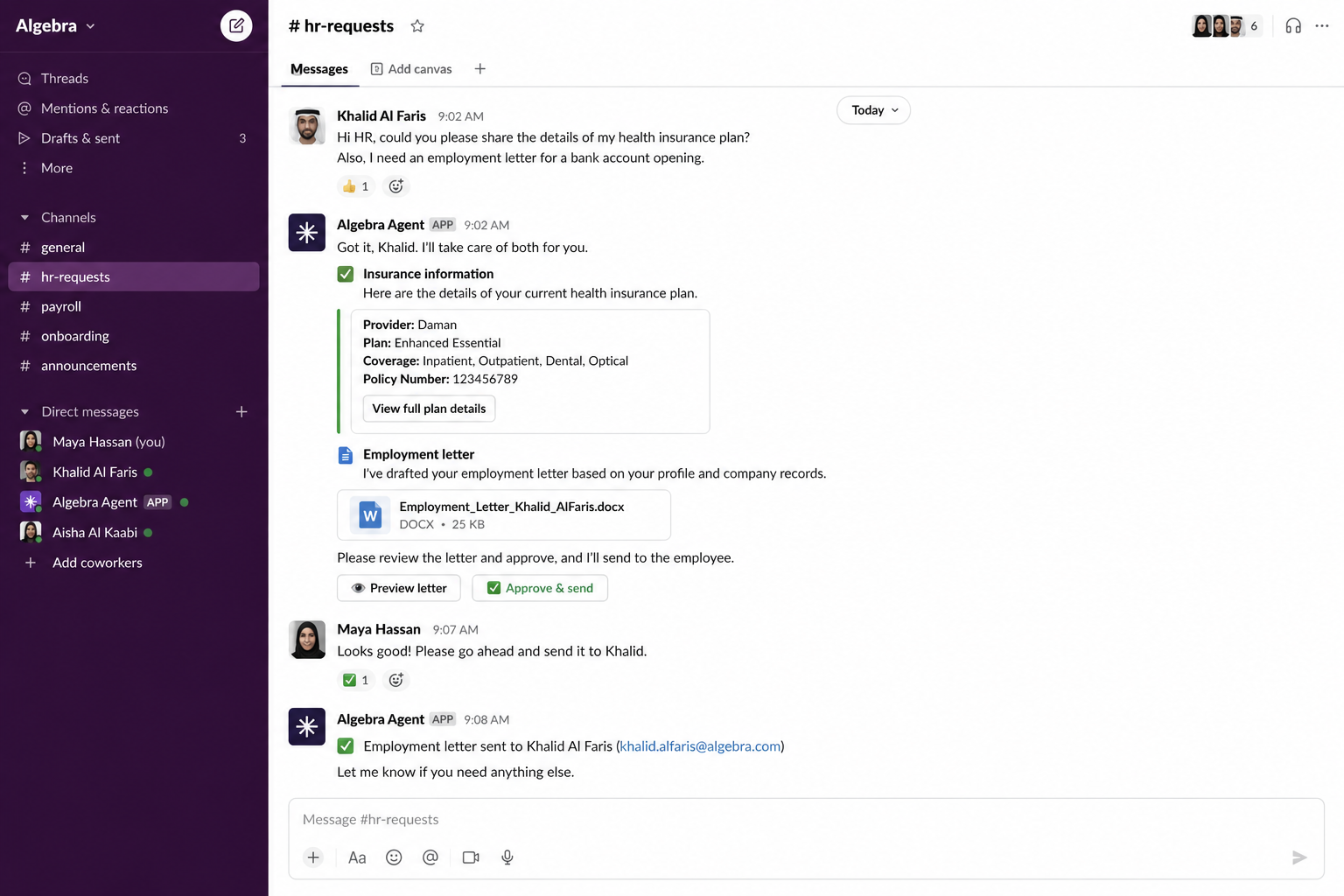
Task: Click the compose new message icon
Action: (236, 25)
